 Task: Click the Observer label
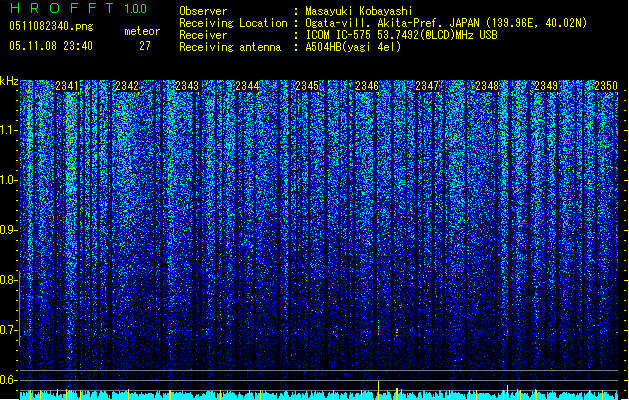pos(203,11)
